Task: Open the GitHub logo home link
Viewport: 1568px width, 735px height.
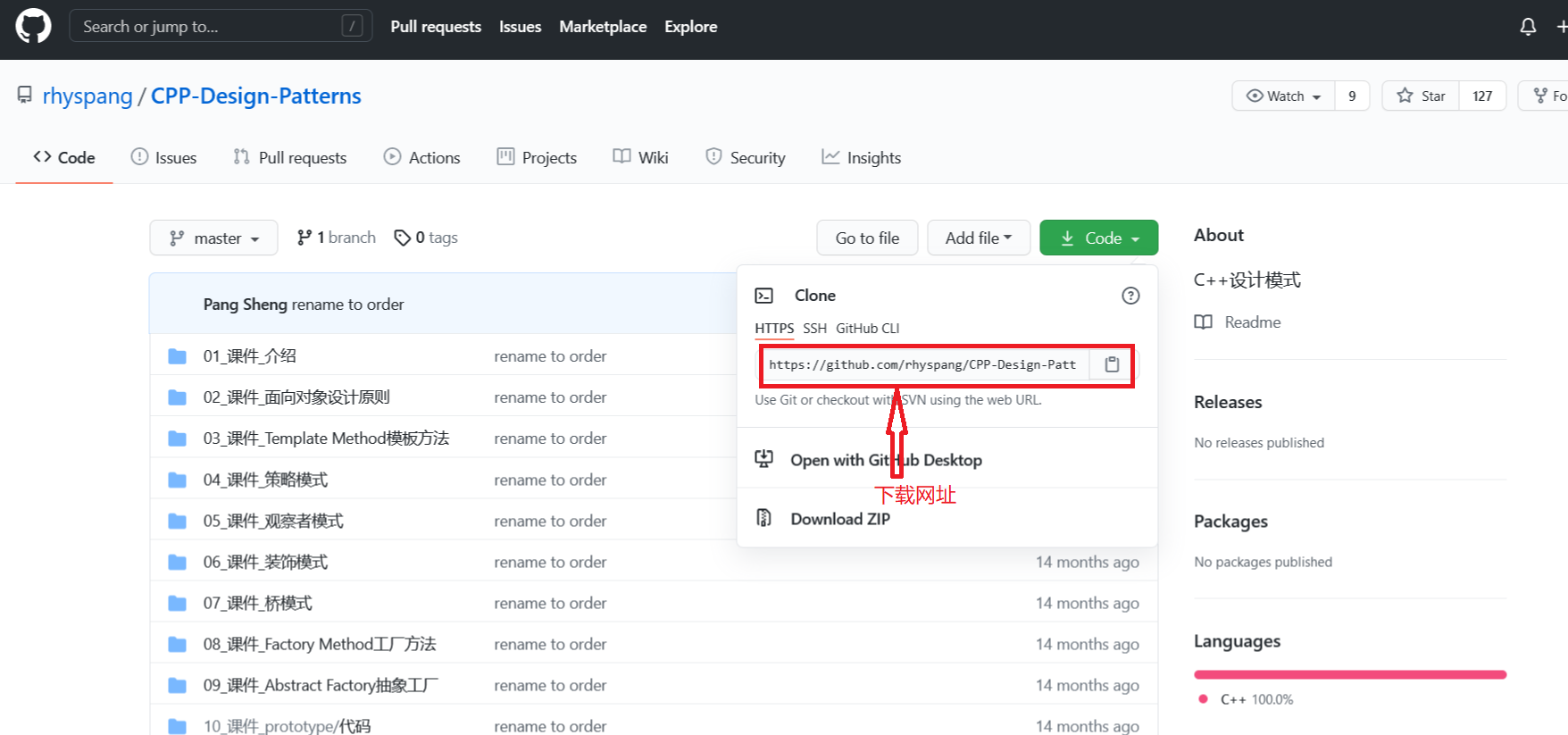Action: 33,26
